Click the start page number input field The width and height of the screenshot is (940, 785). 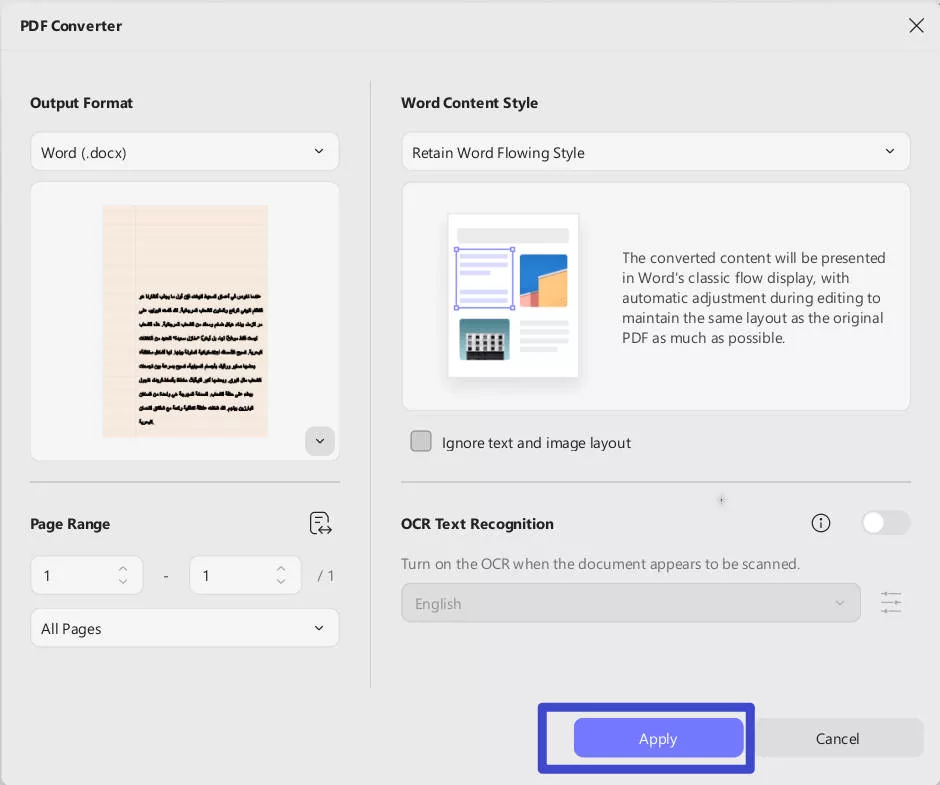(70, 575)
